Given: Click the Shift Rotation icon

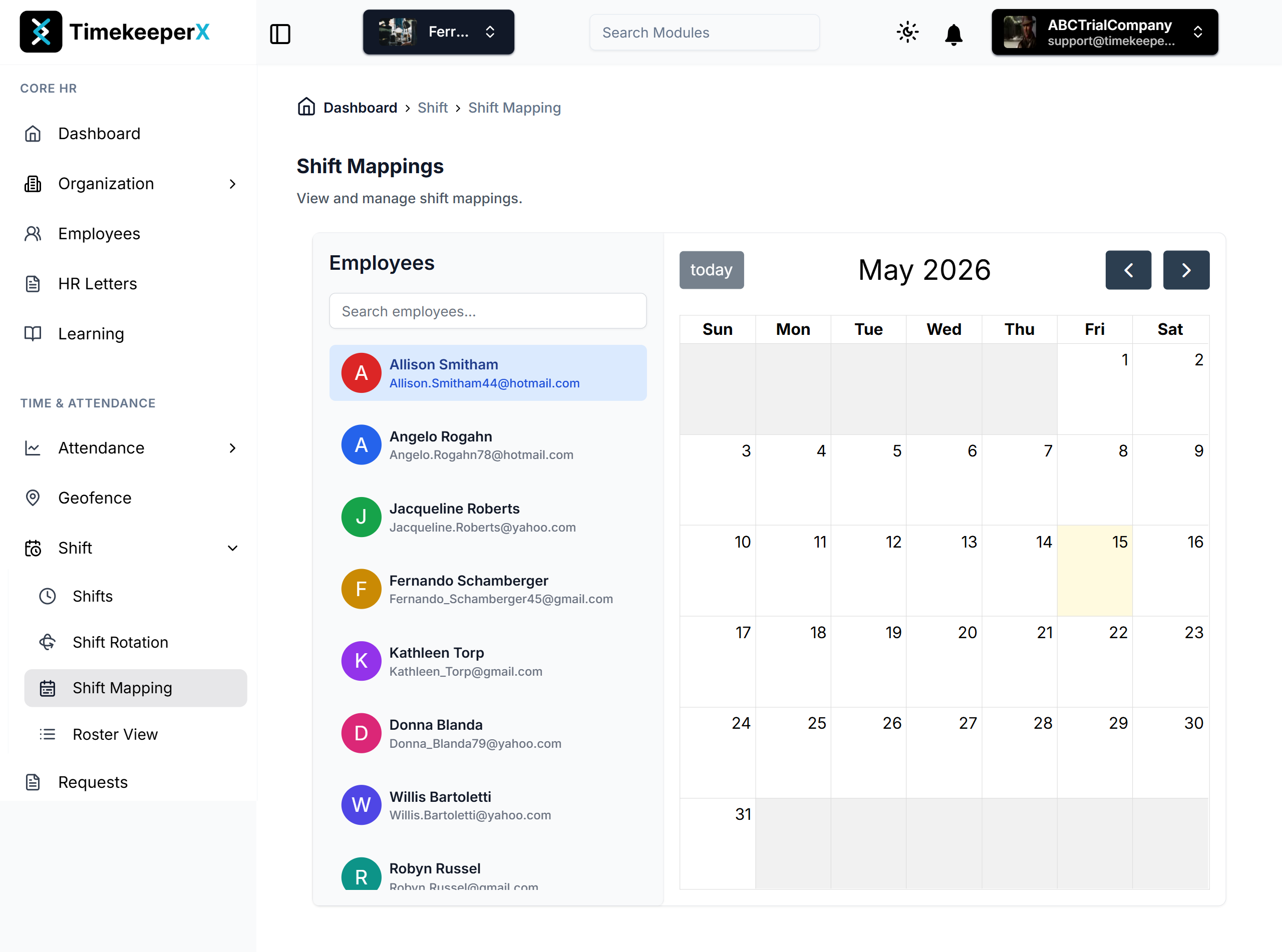Looking at the screenshot, I should tap(47, 642).
